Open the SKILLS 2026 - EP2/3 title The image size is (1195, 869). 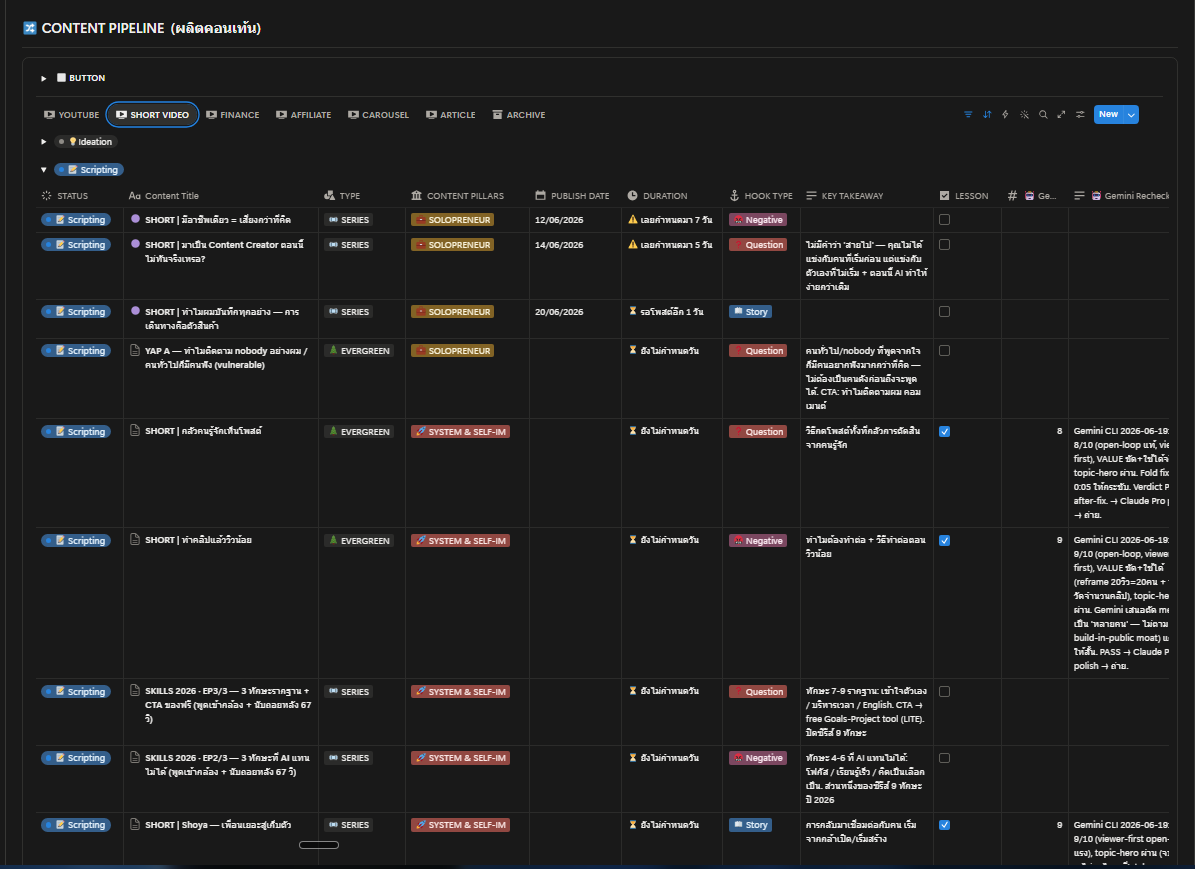tap(227, 765)
